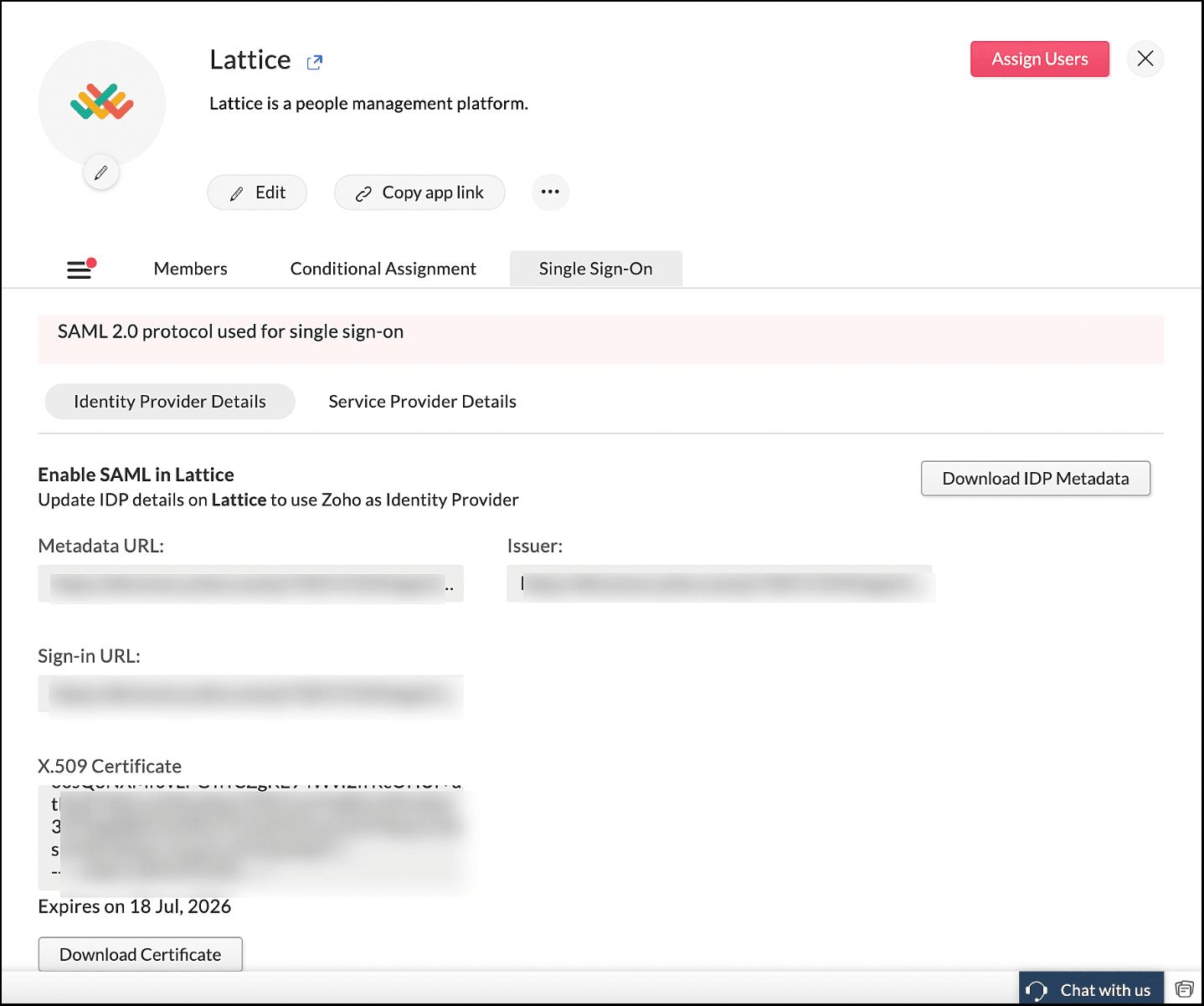Click 'Lattice is a people management platform.' text
The height and width of the screenshot is (1006, 1204).
(368, 104)
